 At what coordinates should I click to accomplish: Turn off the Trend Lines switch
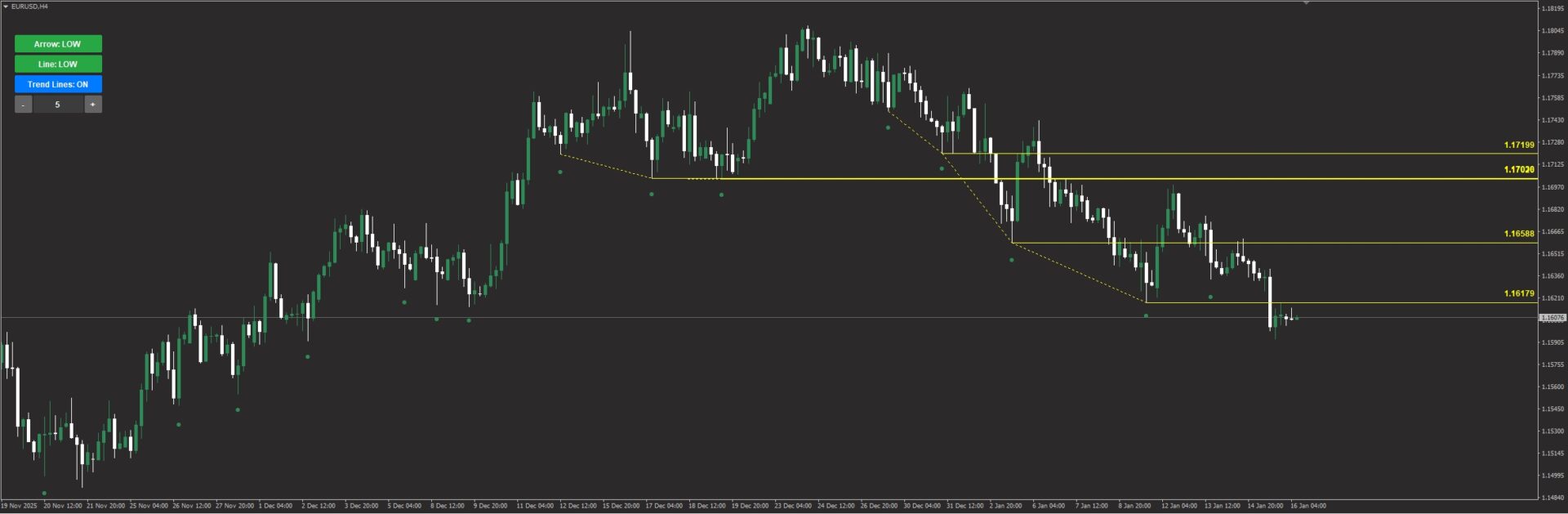[58, 84]
